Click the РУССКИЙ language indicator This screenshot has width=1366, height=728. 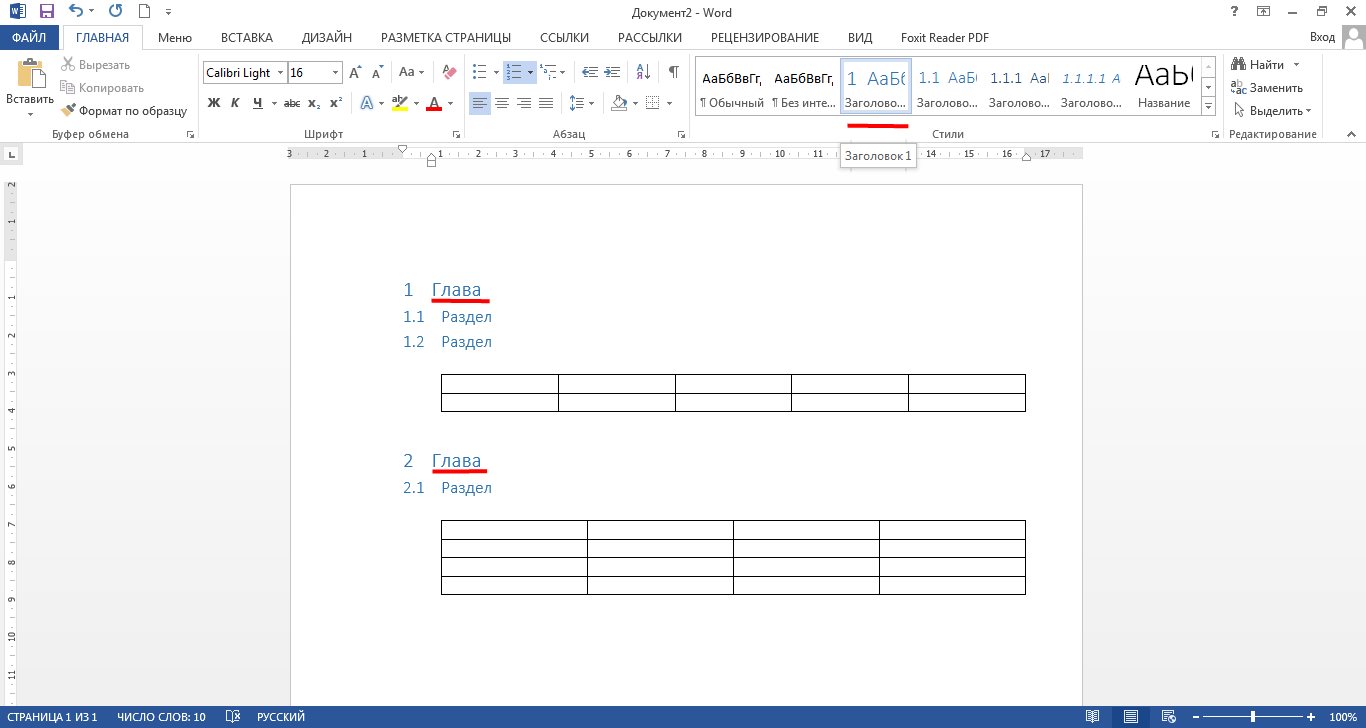281,717
